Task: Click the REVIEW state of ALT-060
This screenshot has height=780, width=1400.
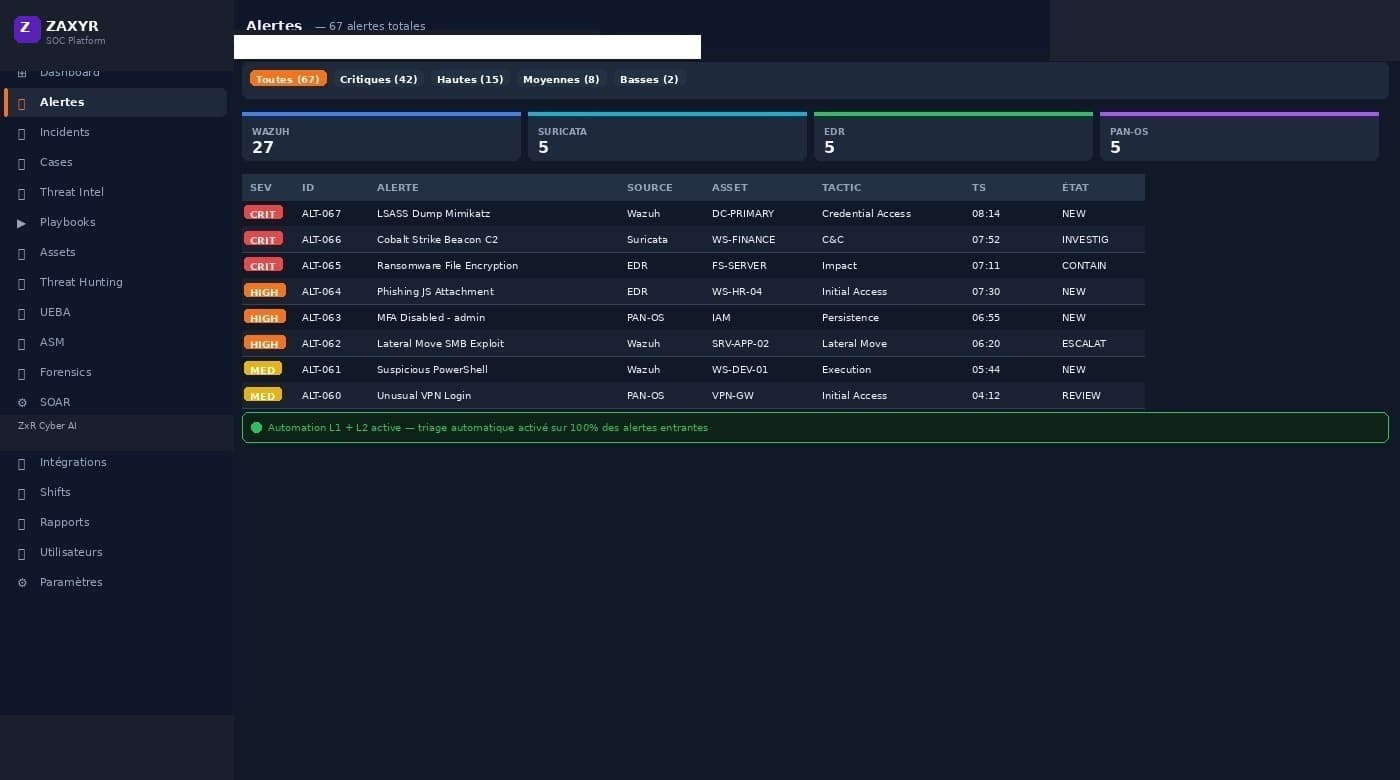Action: coord(1081,396)
